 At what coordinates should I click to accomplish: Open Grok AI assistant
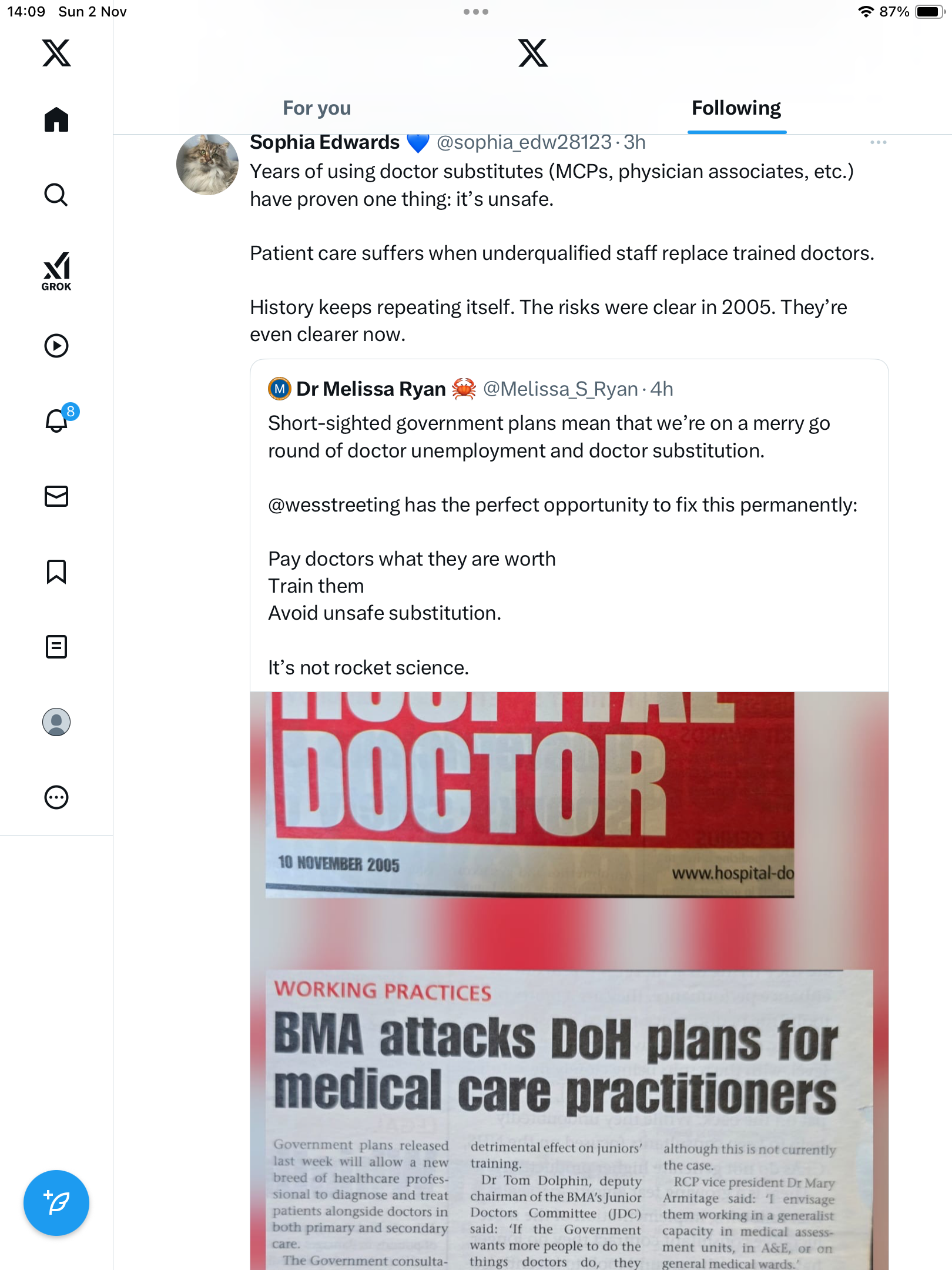tap(56, 272)
